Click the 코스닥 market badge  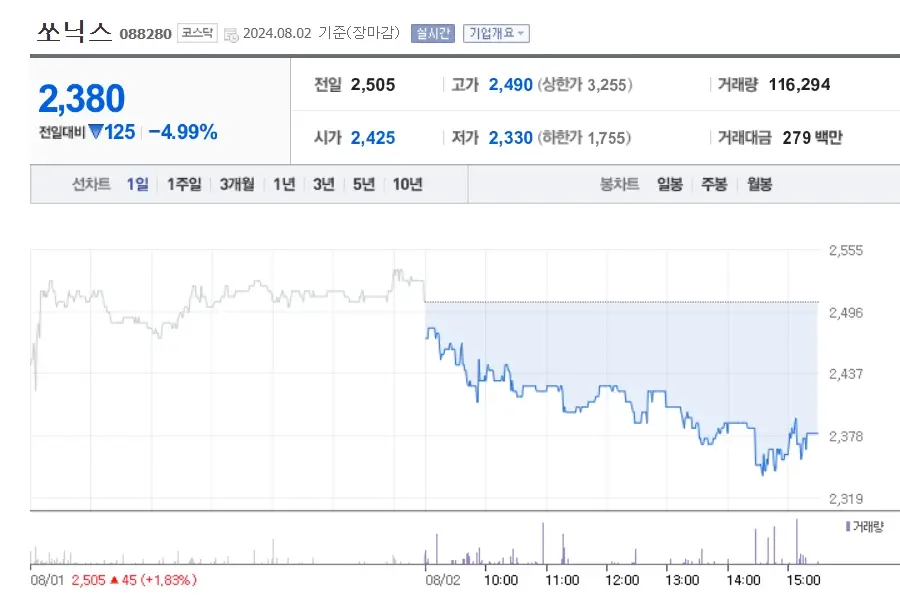pyautogui.click(x=197, y=33)
